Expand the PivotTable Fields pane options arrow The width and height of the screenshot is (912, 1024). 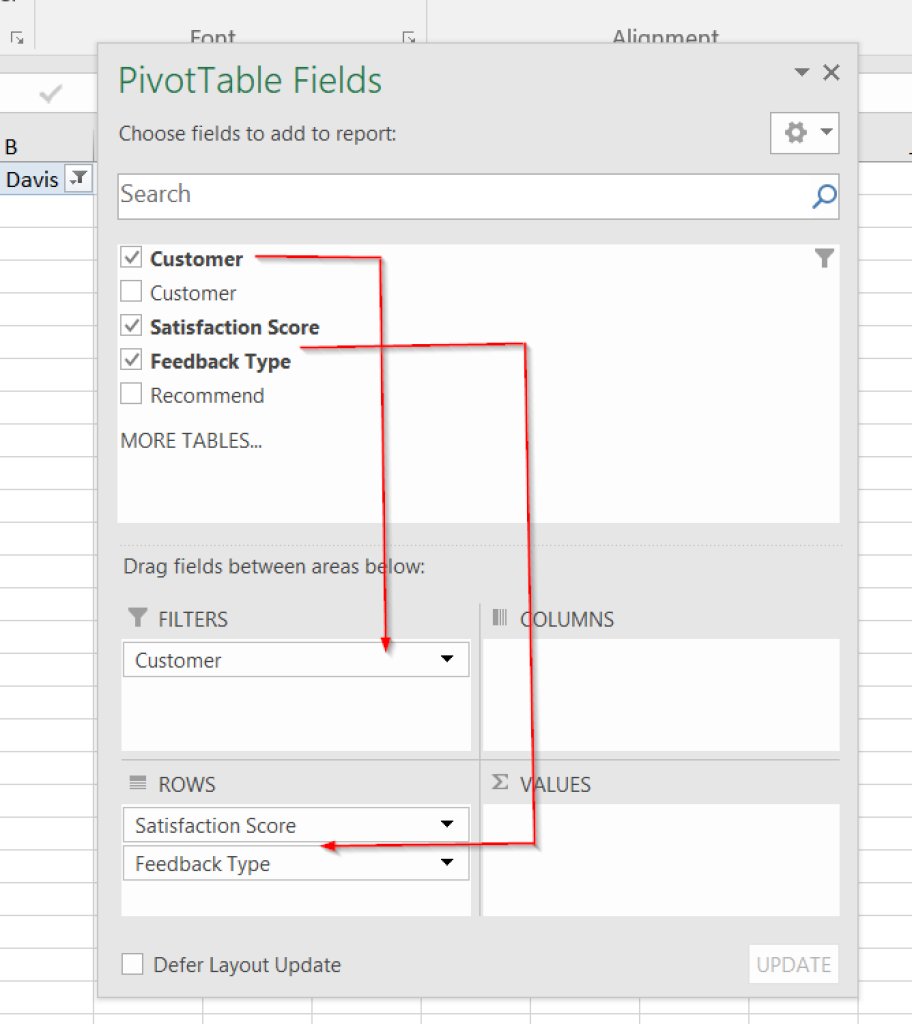click(x=800, y=72)
